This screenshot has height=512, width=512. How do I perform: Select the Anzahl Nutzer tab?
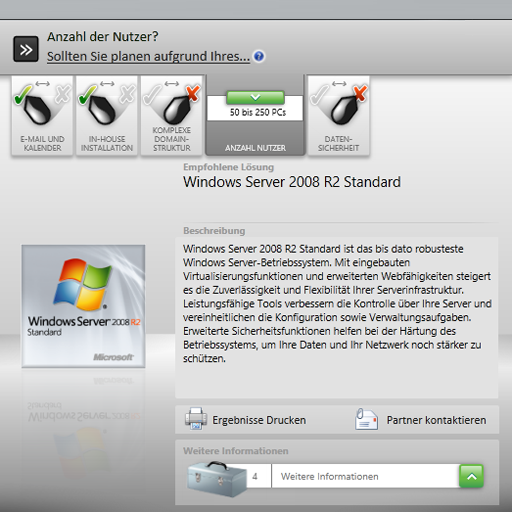click(x=255, y=115)
